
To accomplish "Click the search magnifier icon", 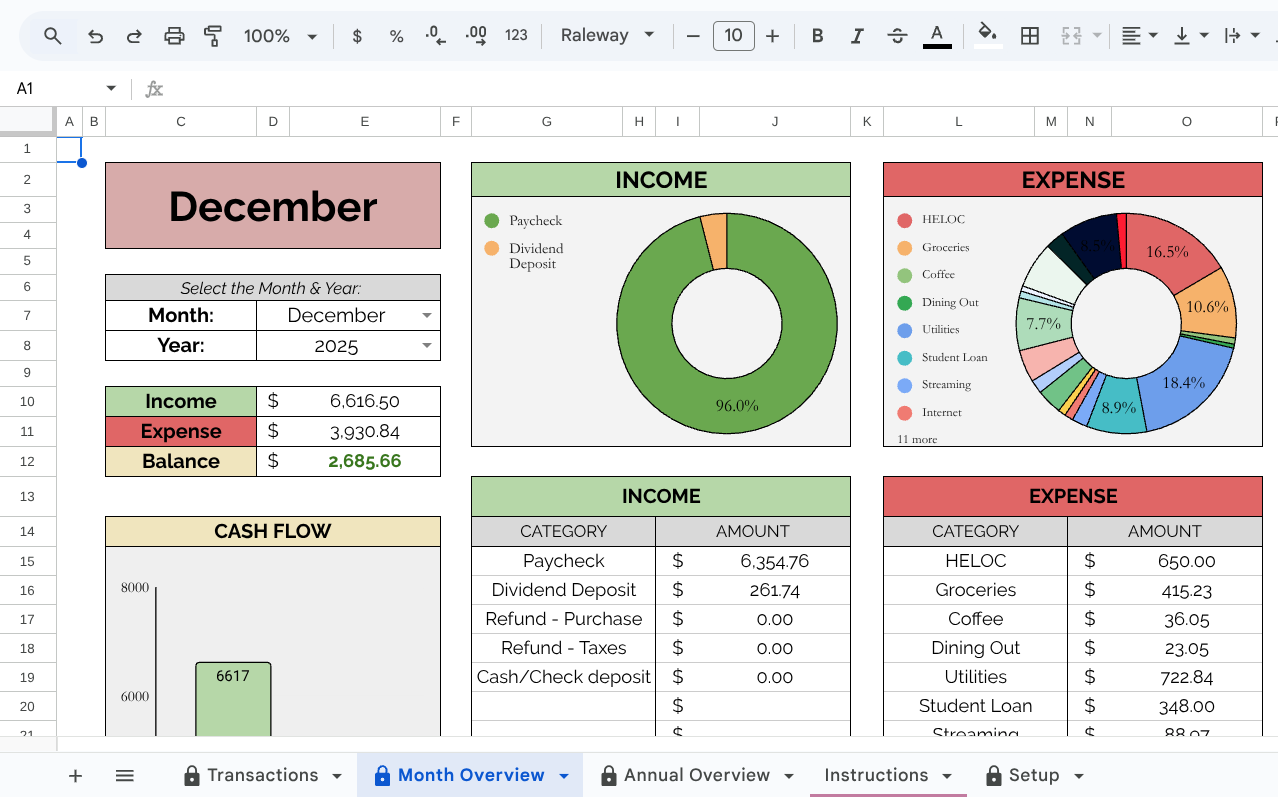I will (x=53, y=36).
